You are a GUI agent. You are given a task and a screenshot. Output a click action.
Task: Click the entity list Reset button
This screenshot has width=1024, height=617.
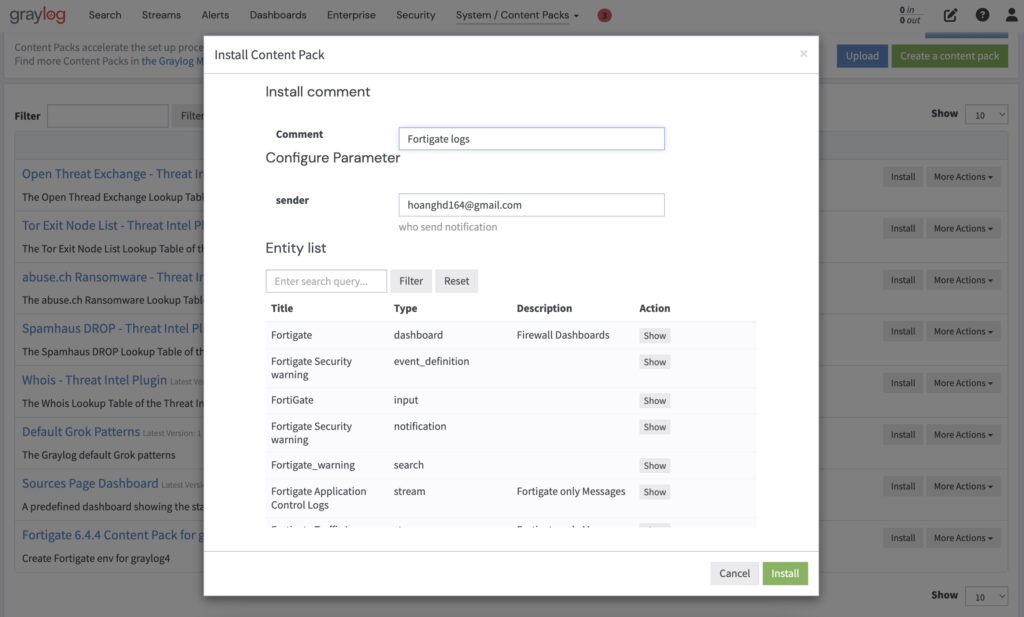point(456,281)
